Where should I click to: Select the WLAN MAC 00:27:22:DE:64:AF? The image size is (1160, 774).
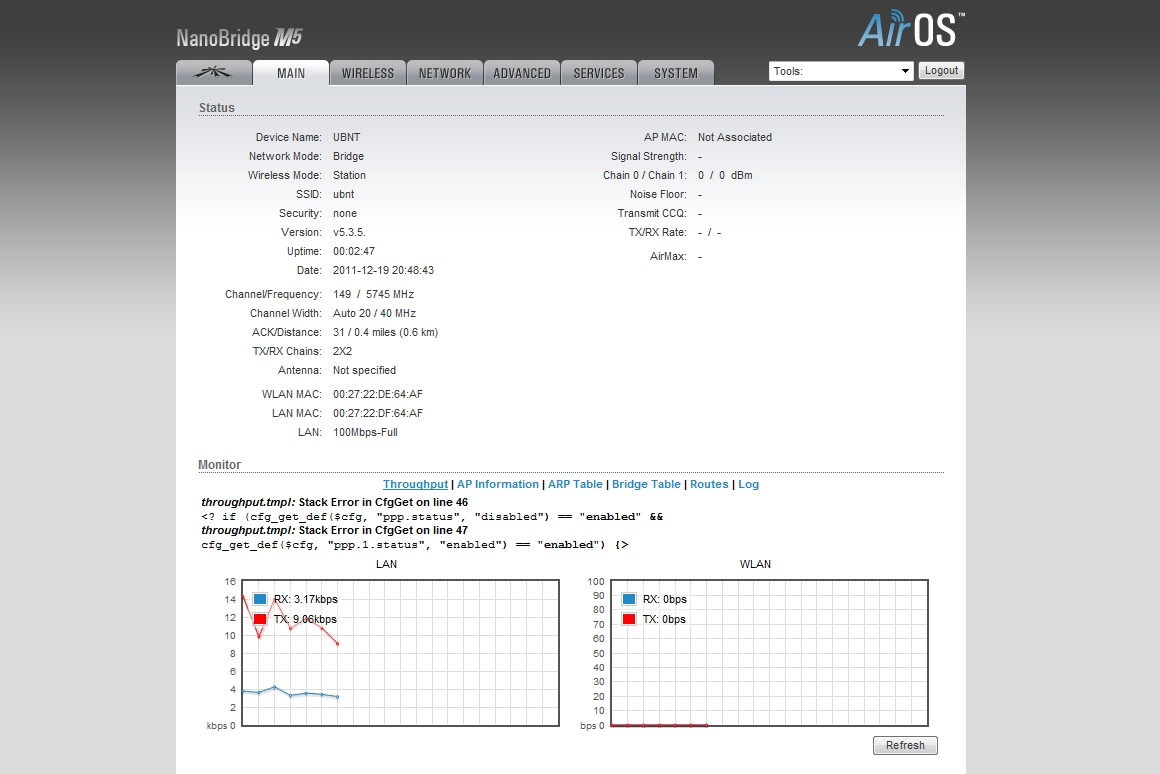tap(377, 394)
